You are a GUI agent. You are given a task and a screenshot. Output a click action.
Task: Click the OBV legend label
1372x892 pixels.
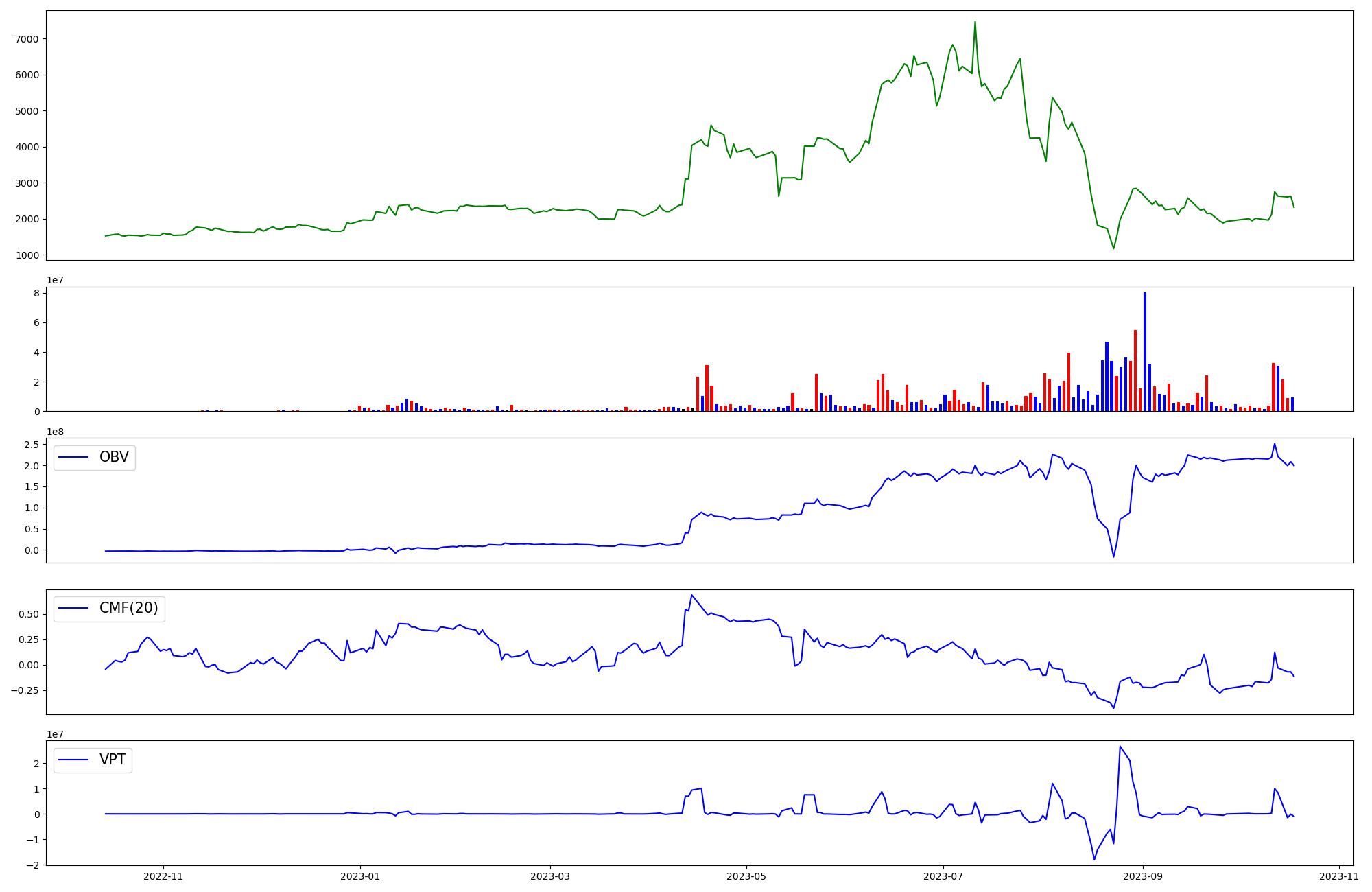click(x=114, y=457)
